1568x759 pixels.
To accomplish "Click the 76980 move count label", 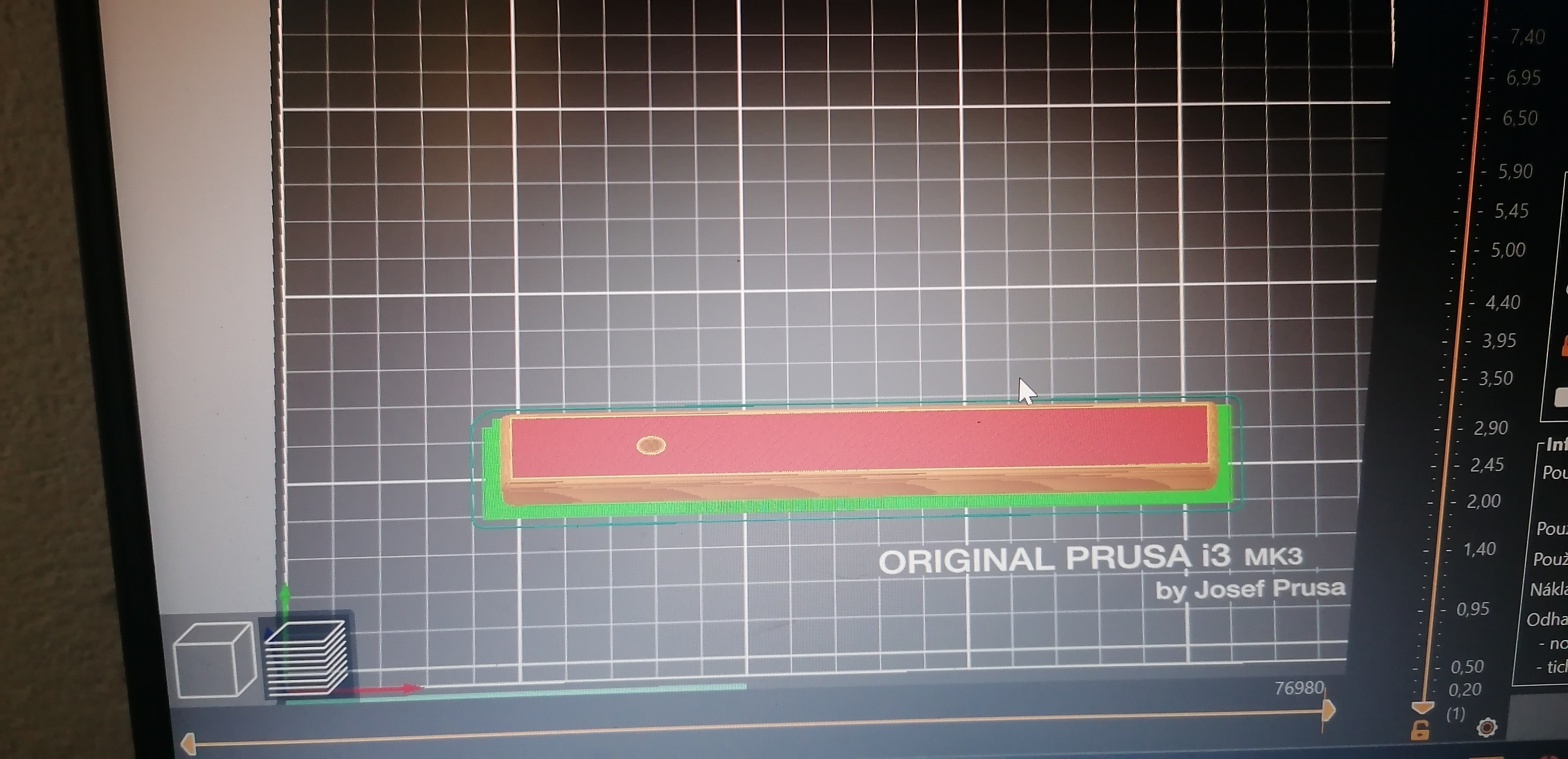I will [x=1299, y=688].
